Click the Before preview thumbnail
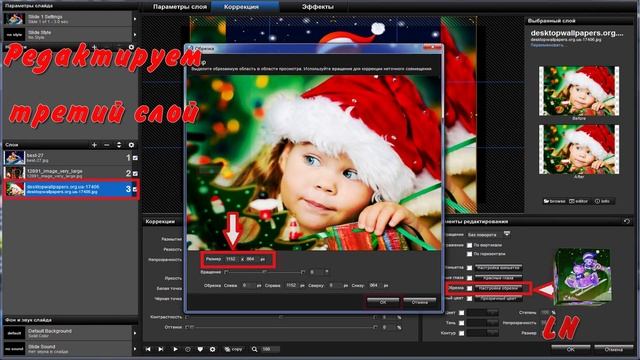Image resolution: width=640 pixels, height=360 pixels. pyautogui.click(x=579, y=91)
